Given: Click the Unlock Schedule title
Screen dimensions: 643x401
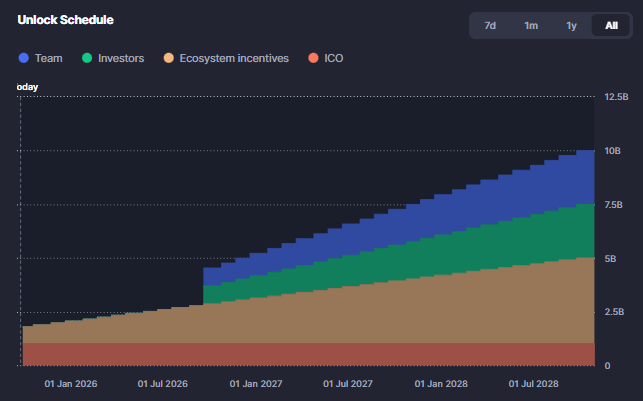Looking at the screenshot, I should point(65,20).
